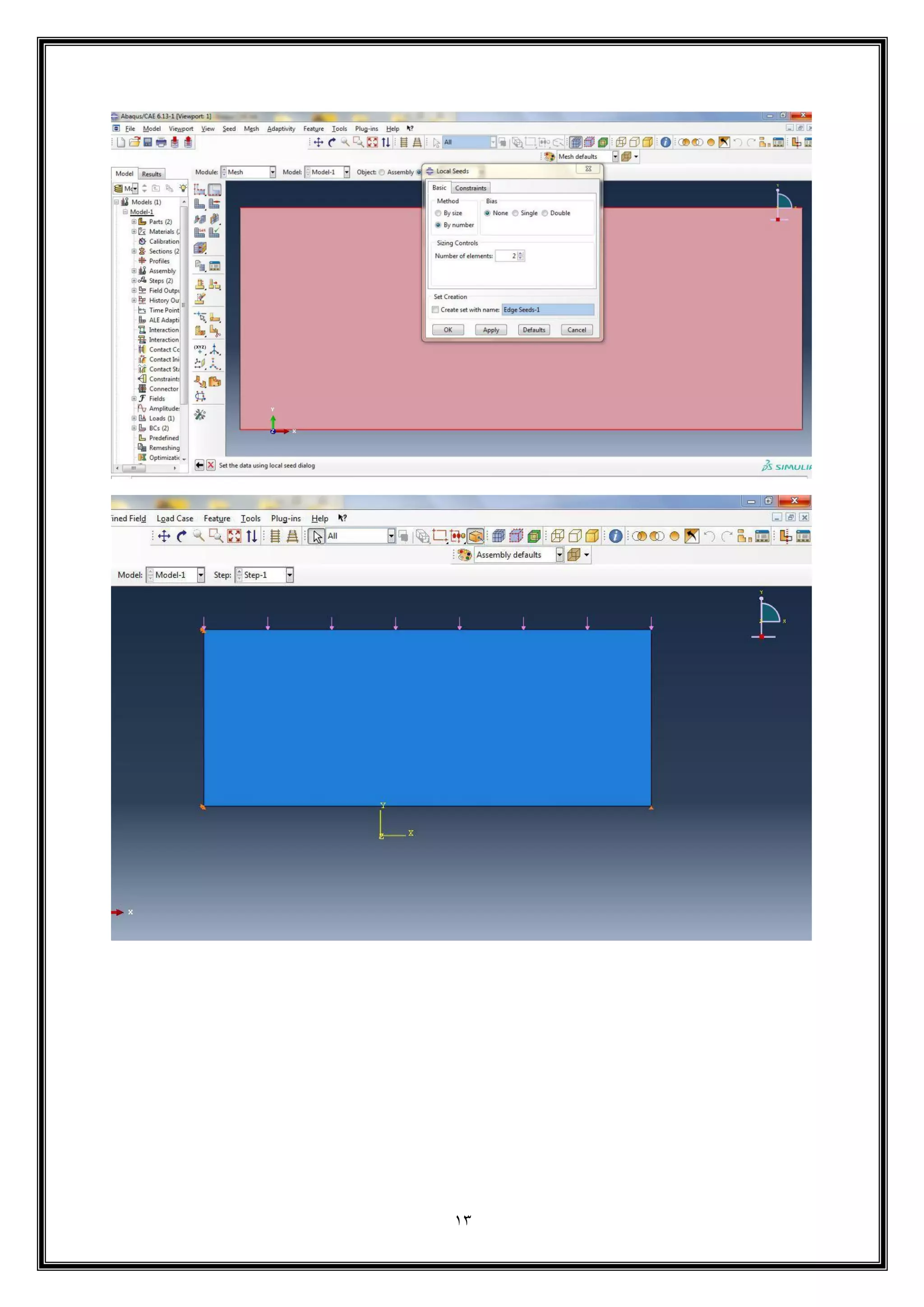Select Pan View tool in upper toolbar
The image size is (924, 1307).
tap(319, 142)
